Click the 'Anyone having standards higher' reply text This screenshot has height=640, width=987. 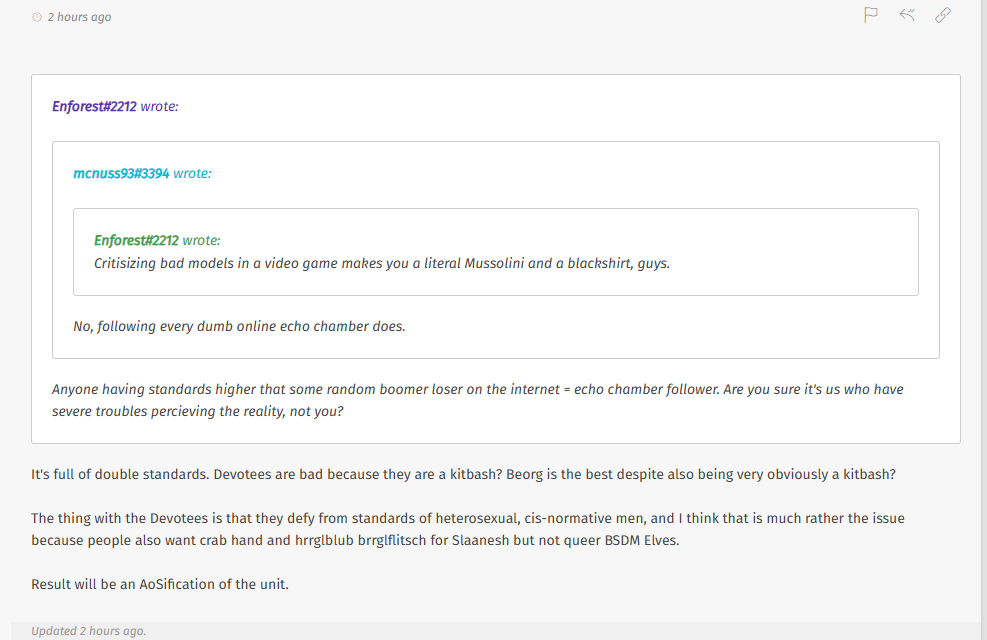(478, 400)
